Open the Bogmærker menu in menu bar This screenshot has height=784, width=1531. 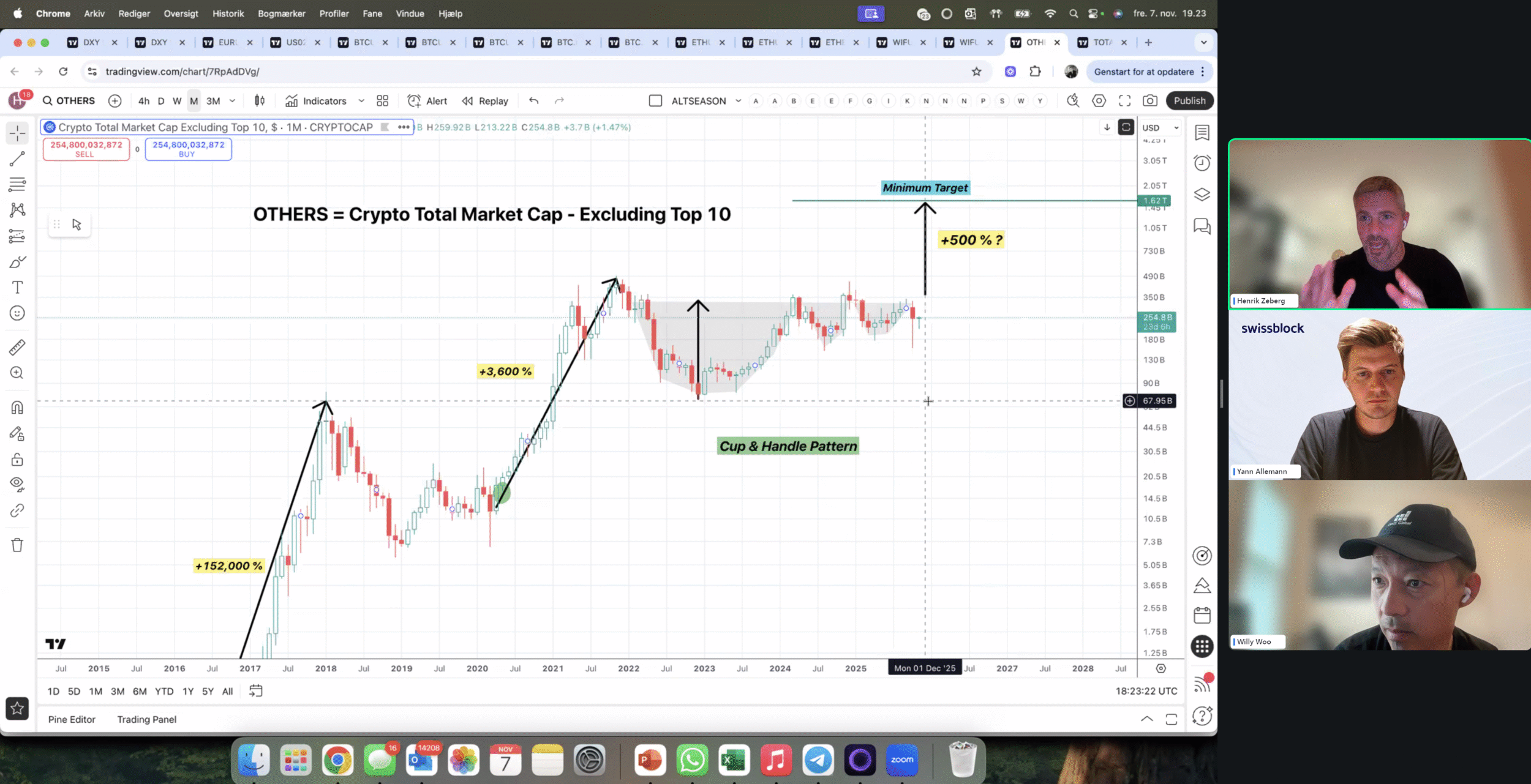[281, 13]
